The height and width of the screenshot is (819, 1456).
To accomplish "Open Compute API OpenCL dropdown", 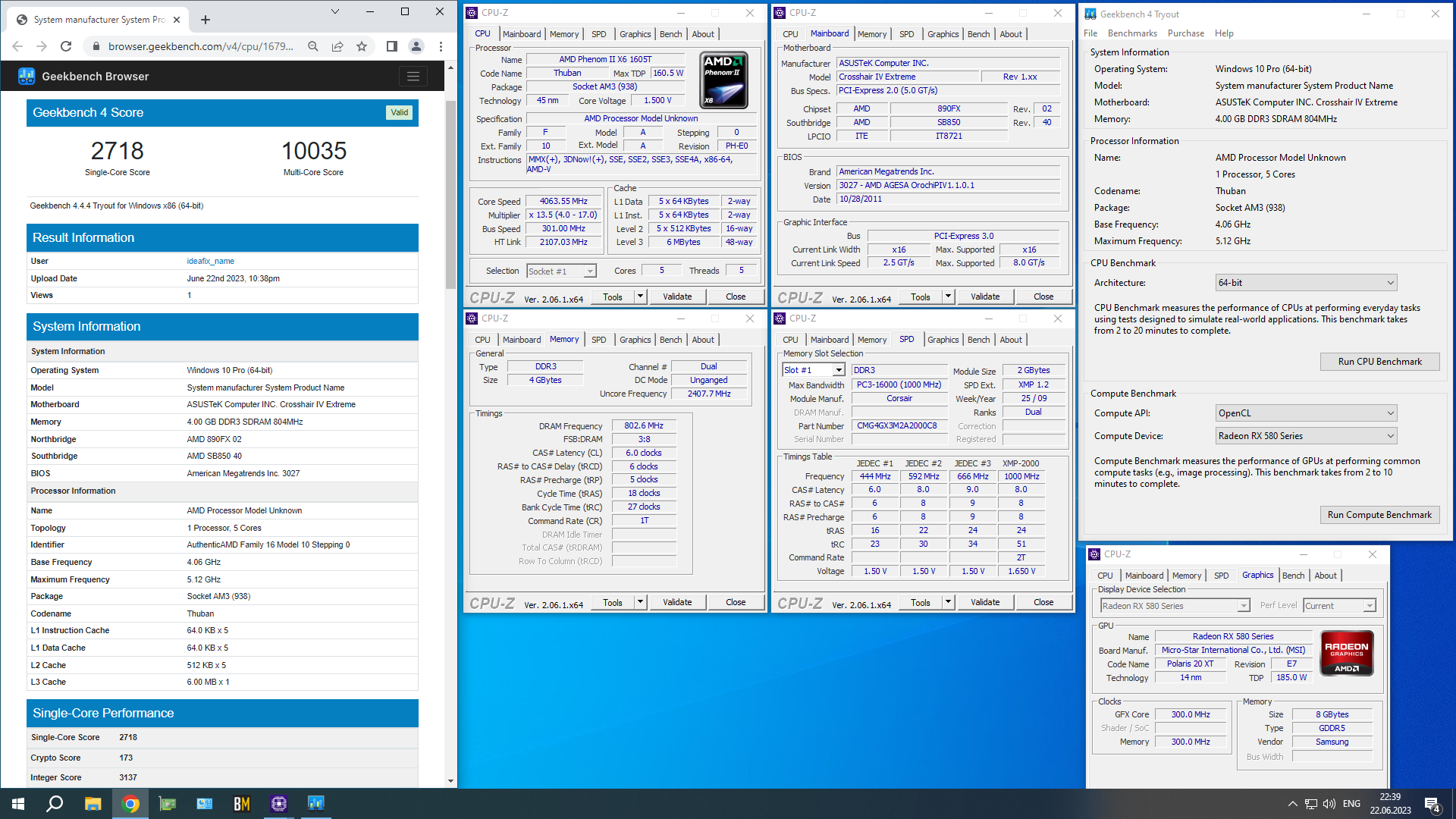I will (x=1306, y=413).
